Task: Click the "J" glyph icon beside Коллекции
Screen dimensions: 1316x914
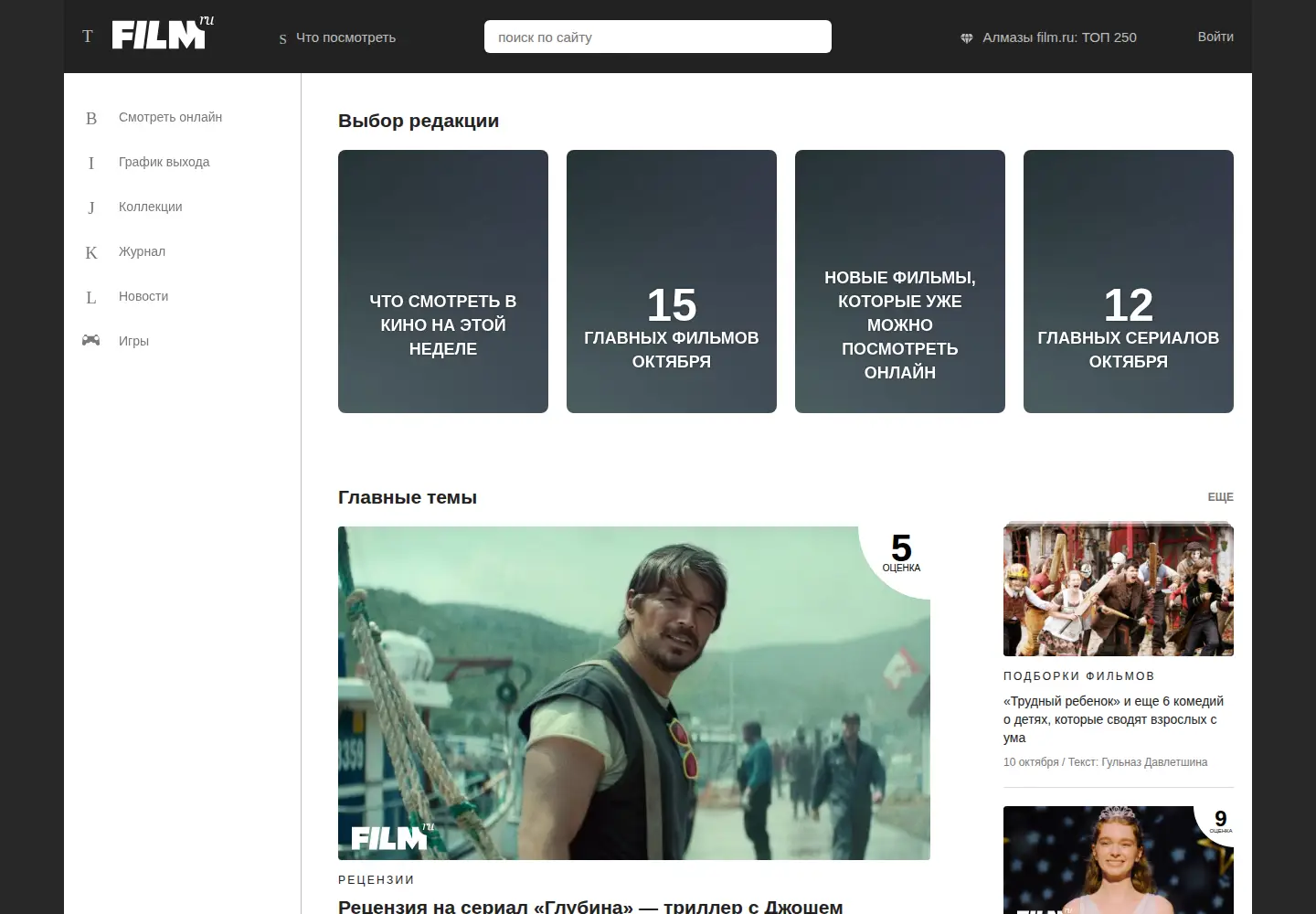Action: (91, 207)
